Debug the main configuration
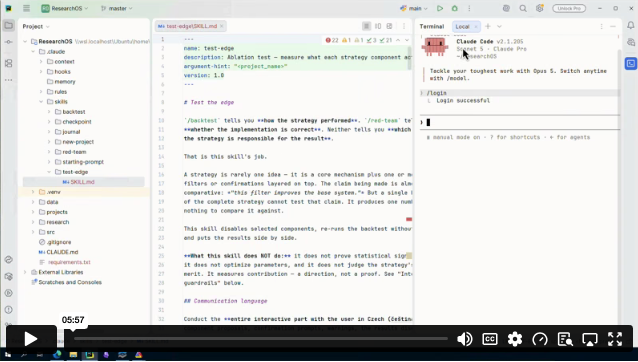The image size is (638, 362). [x=455, y=8]
